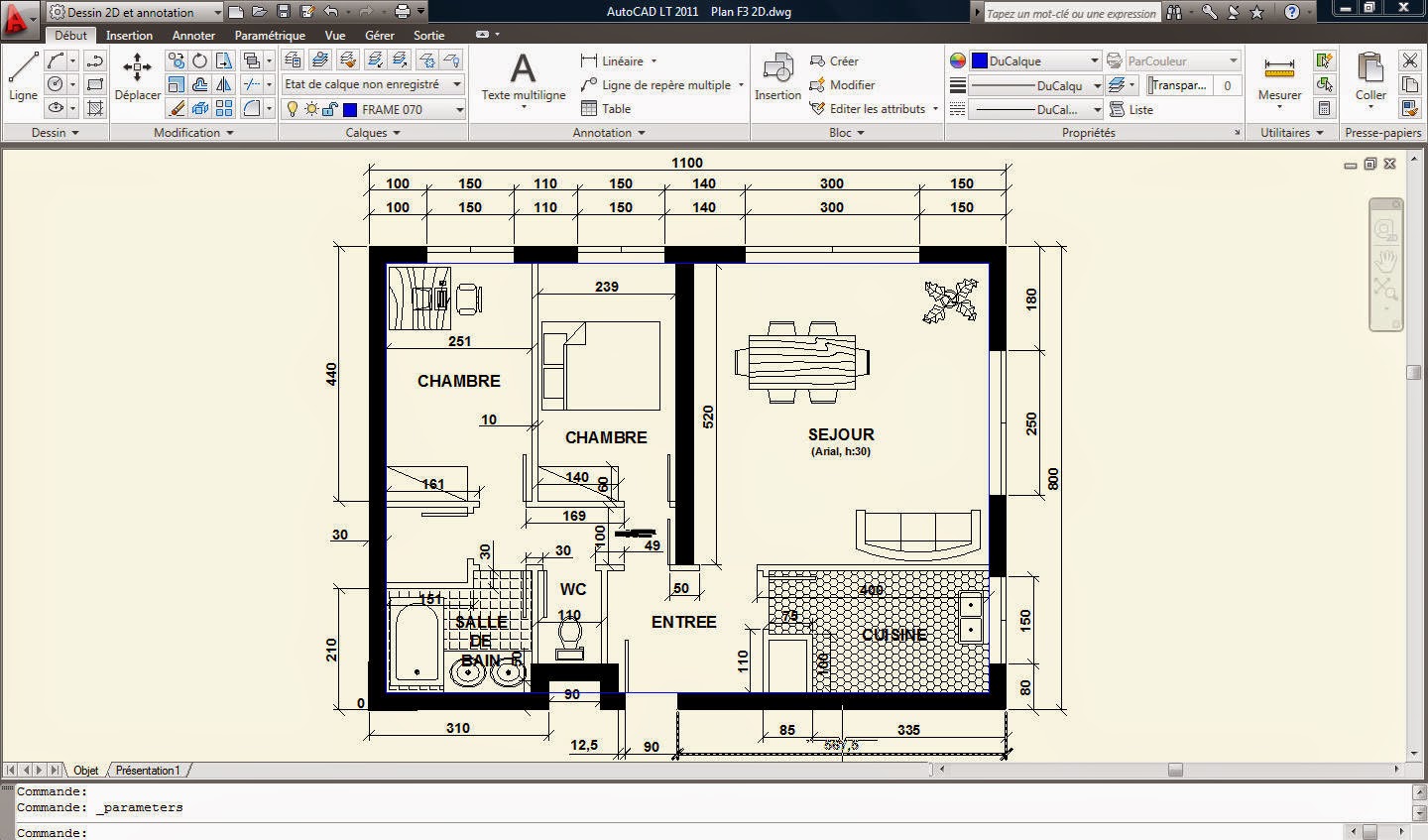
Task: Click the Linéaire dimension button
Action: (x=615, y=60)
